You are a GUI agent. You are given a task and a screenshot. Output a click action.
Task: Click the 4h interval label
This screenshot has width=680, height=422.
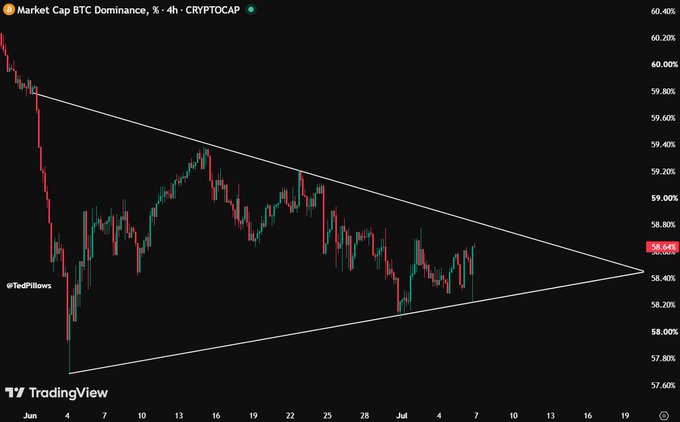[x=172, y=10]
